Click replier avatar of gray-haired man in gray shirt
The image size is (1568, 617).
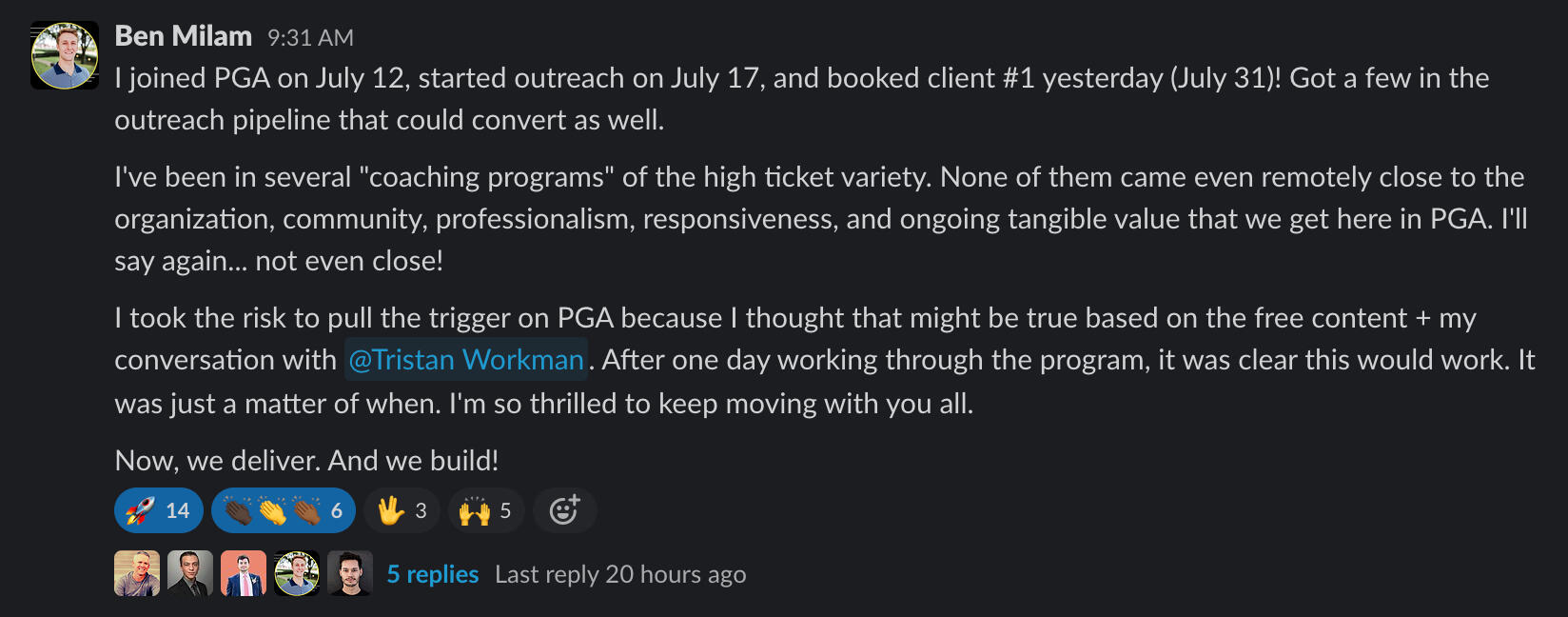[137, 573]
